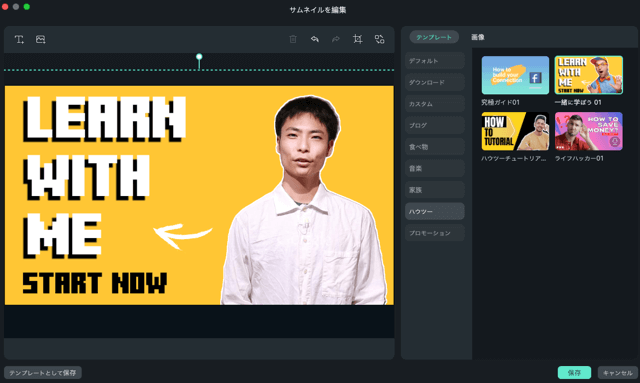Choose the ハウツーチュートリアル template thumbnail
Image resolution: width=640 pixels, height=383 pixels.
click(515, 131)
